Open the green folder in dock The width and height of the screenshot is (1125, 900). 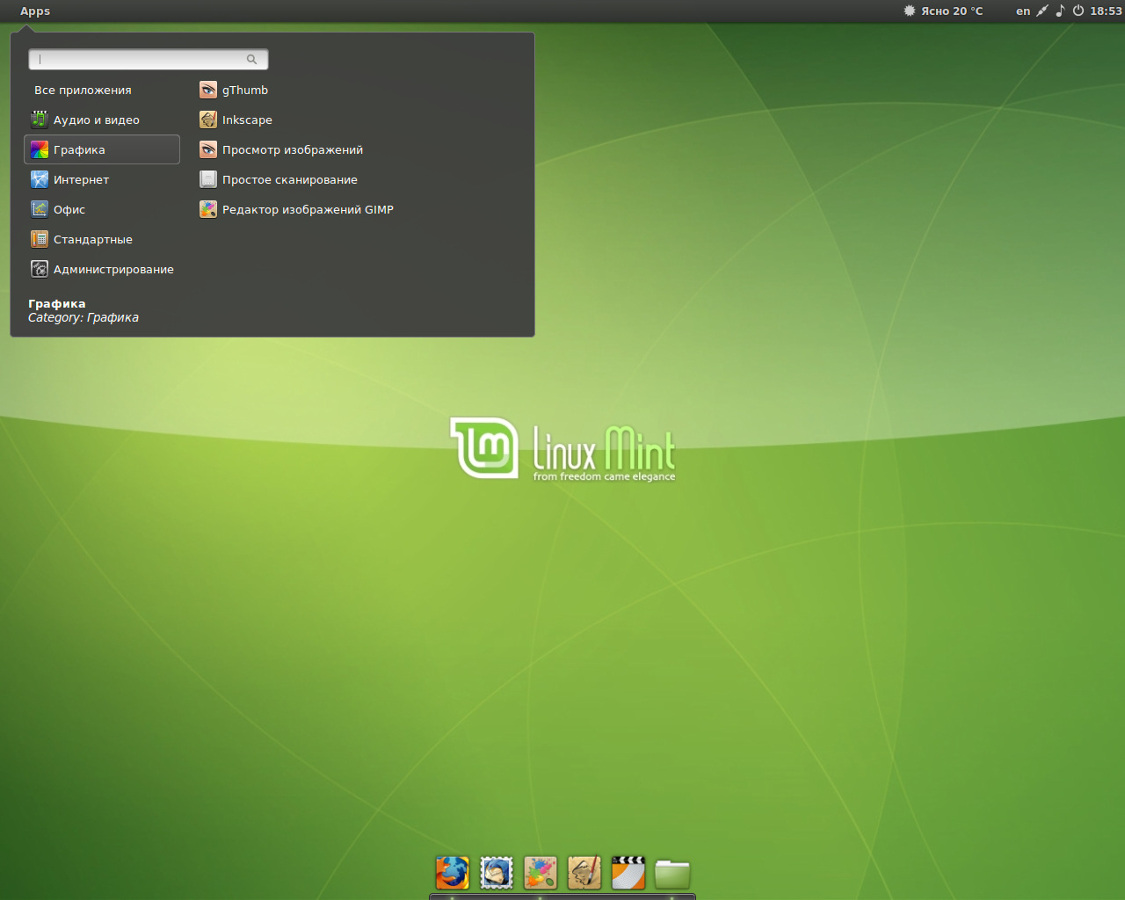tap(672, 874)
